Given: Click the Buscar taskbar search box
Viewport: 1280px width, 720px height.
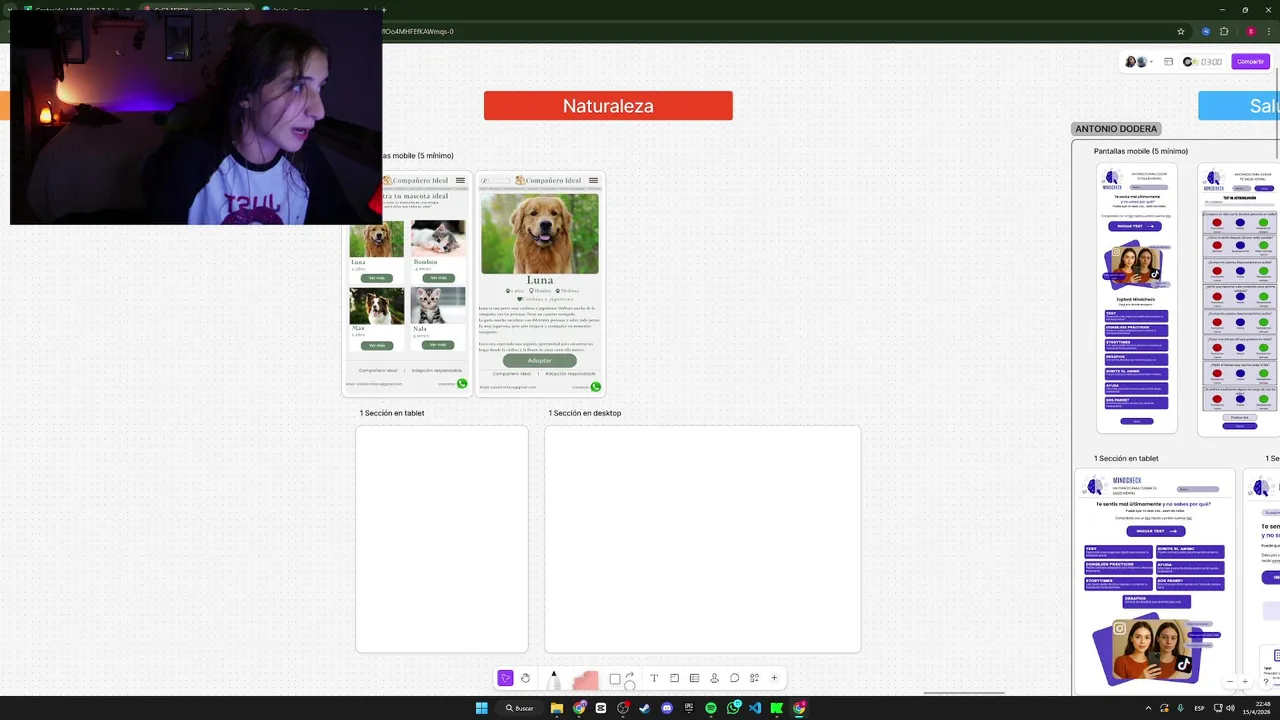Looking at the screenshot, I should coord(520,708).
